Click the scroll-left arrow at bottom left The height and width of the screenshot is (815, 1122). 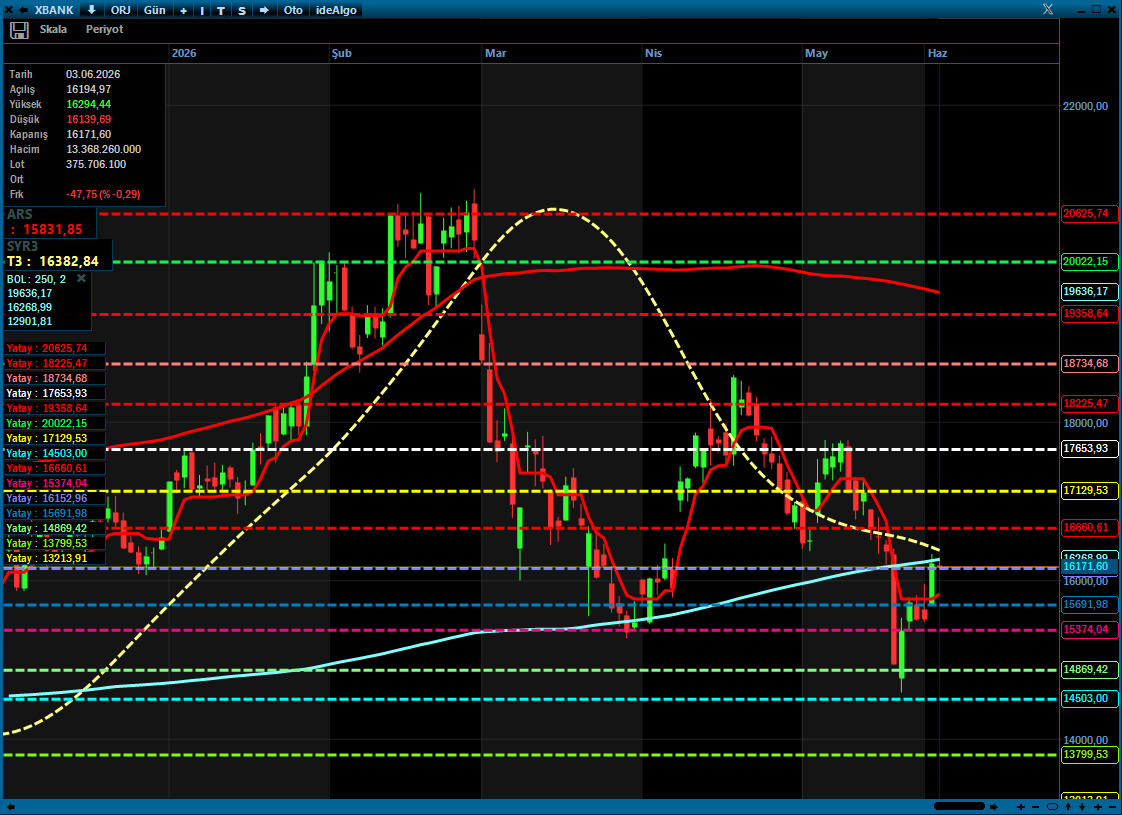(10, 806)
